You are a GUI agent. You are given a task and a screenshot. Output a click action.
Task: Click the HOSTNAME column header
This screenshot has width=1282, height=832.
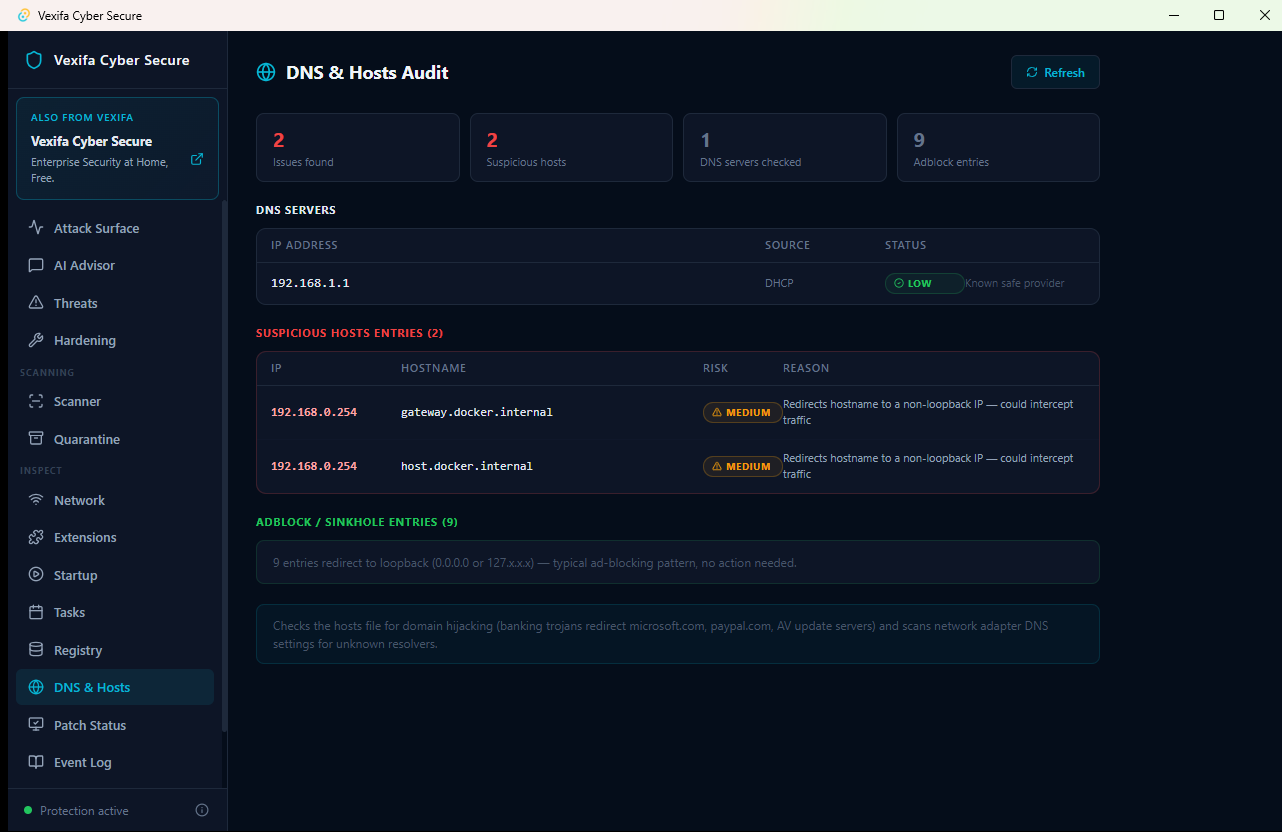click(434, 368)
